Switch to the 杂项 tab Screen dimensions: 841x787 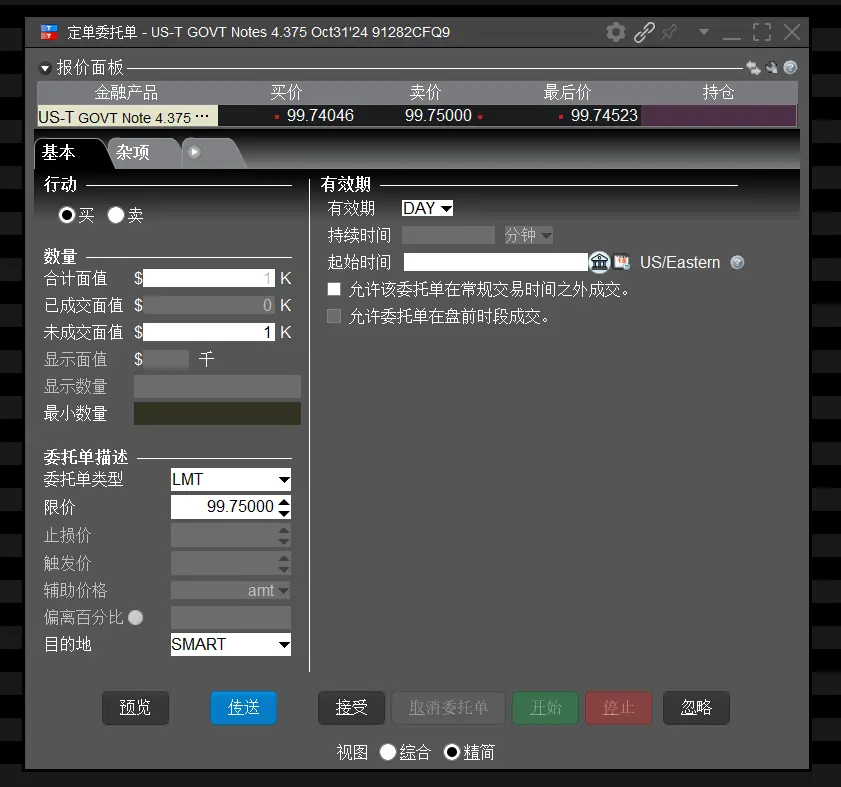(x=133, y=152)
